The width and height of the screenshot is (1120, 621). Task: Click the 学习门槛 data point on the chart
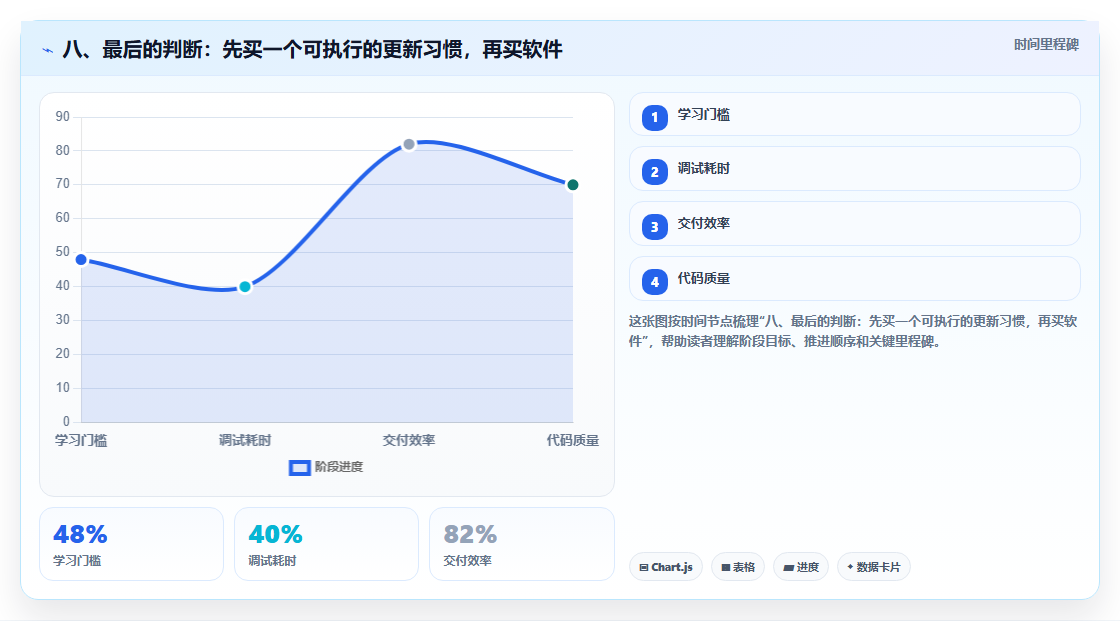[x=81, y=259]
